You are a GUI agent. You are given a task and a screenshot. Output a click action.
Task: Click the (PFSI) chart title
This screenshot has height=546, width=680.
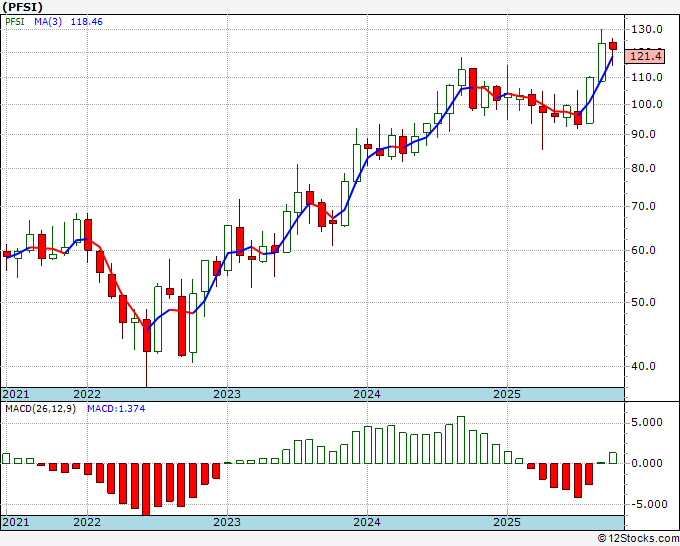tap(23, 7)
